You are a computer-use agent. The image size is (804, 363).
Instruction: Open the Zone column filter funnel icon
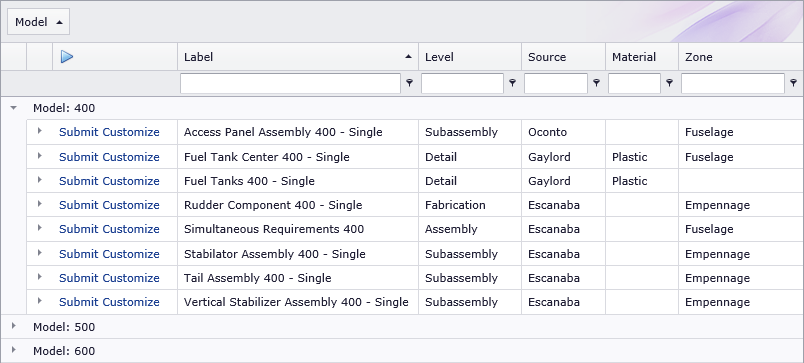click(793, 83)
